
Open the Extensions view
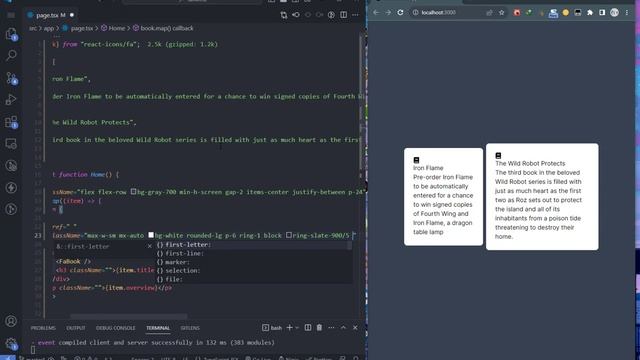pyautogui.click(x=11, y=122)
